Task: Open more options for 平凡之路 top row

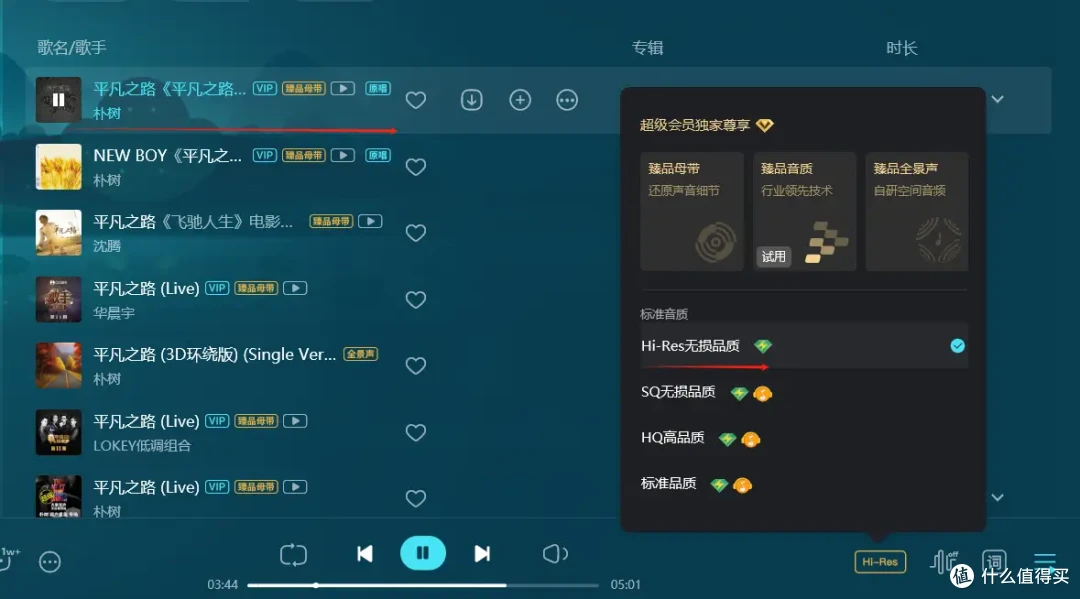Action: [567, 100]
